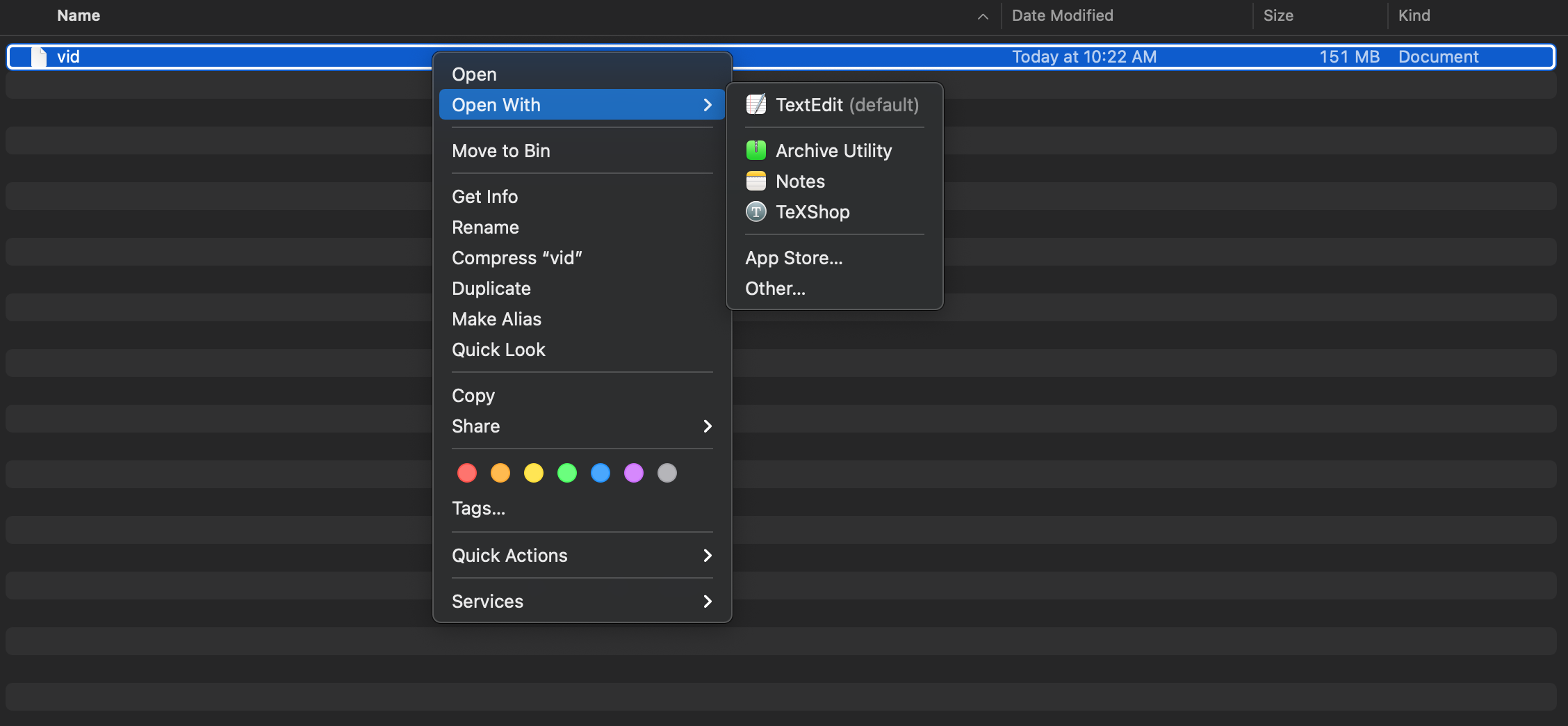This screenshot has height=726, width=1568.
Task: Select Get Info menu entry
Action: [x=582, y=197]
